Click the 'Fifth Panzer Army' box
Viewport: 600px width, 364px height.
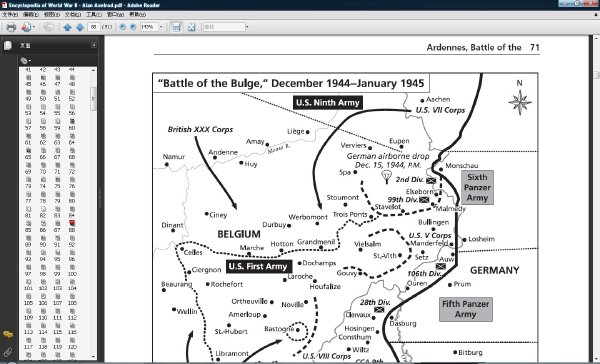tap(466, 309)
